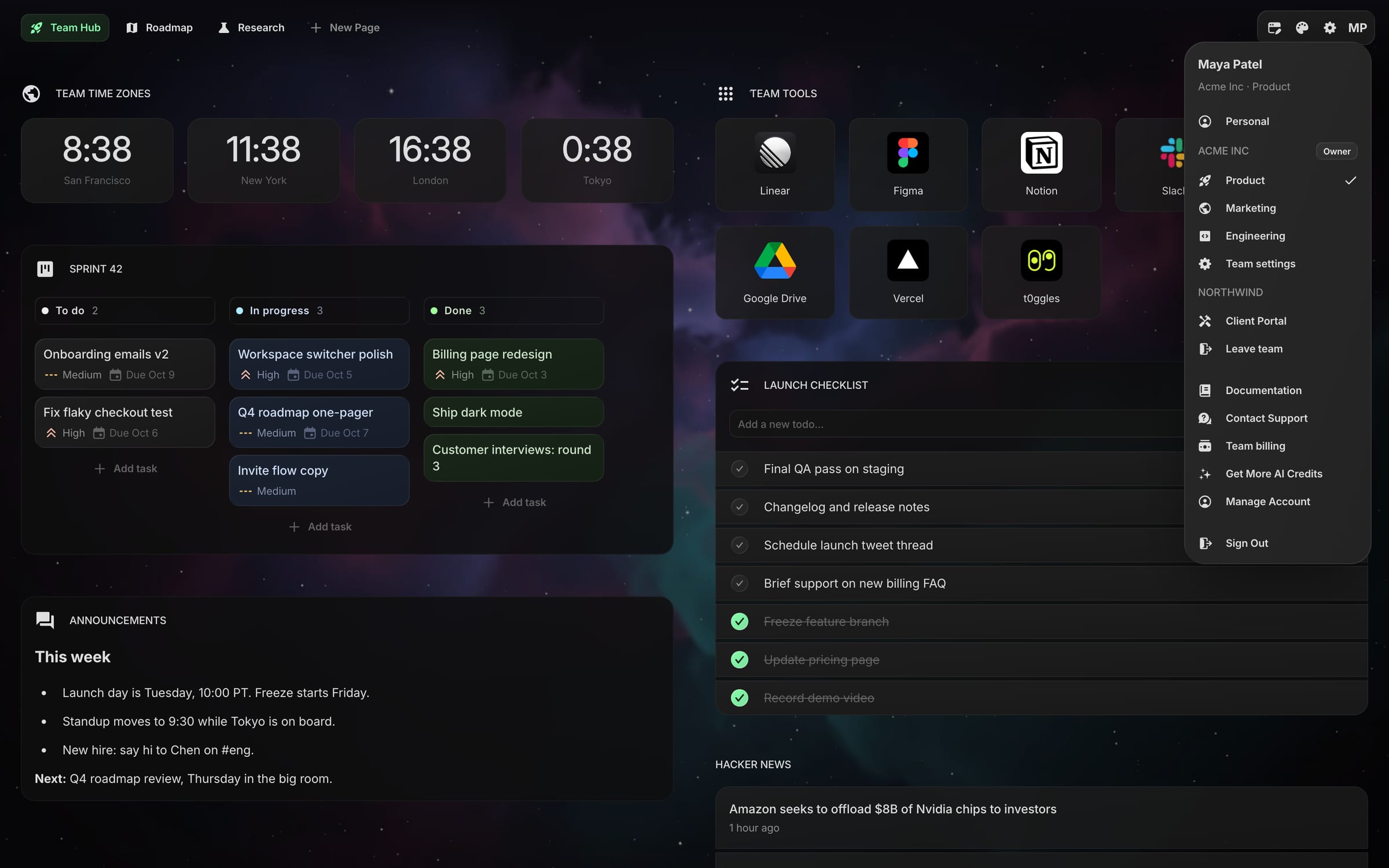Open Team settings
The height and width of the screenshot is (868, 1389).
point(1277,264)
